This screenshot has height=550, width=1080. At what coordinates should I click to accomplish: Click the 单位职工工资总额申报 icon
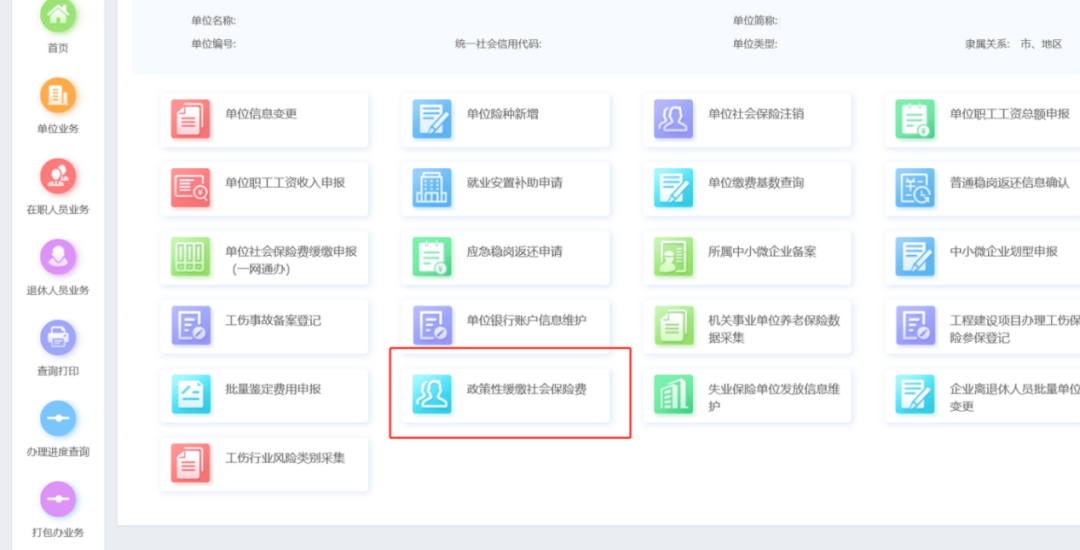[x=915, y=119]
